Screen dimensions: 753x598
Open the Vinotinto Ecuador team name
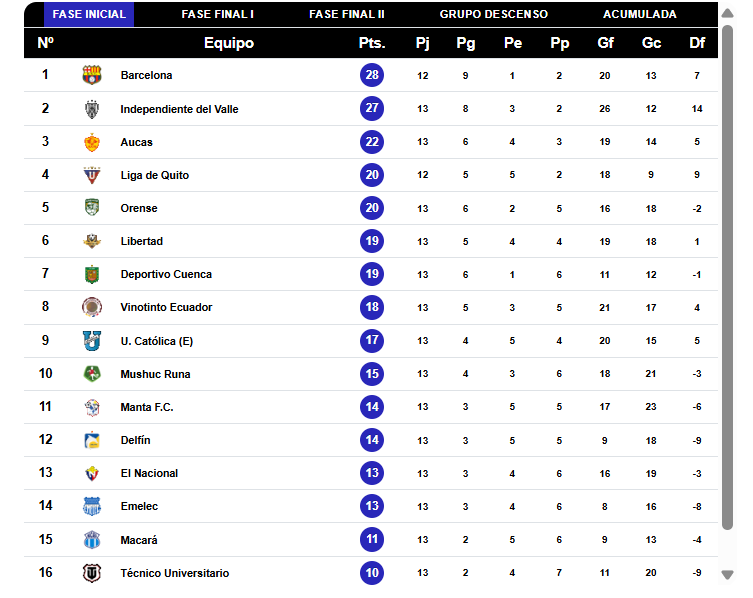click(166, 307)
